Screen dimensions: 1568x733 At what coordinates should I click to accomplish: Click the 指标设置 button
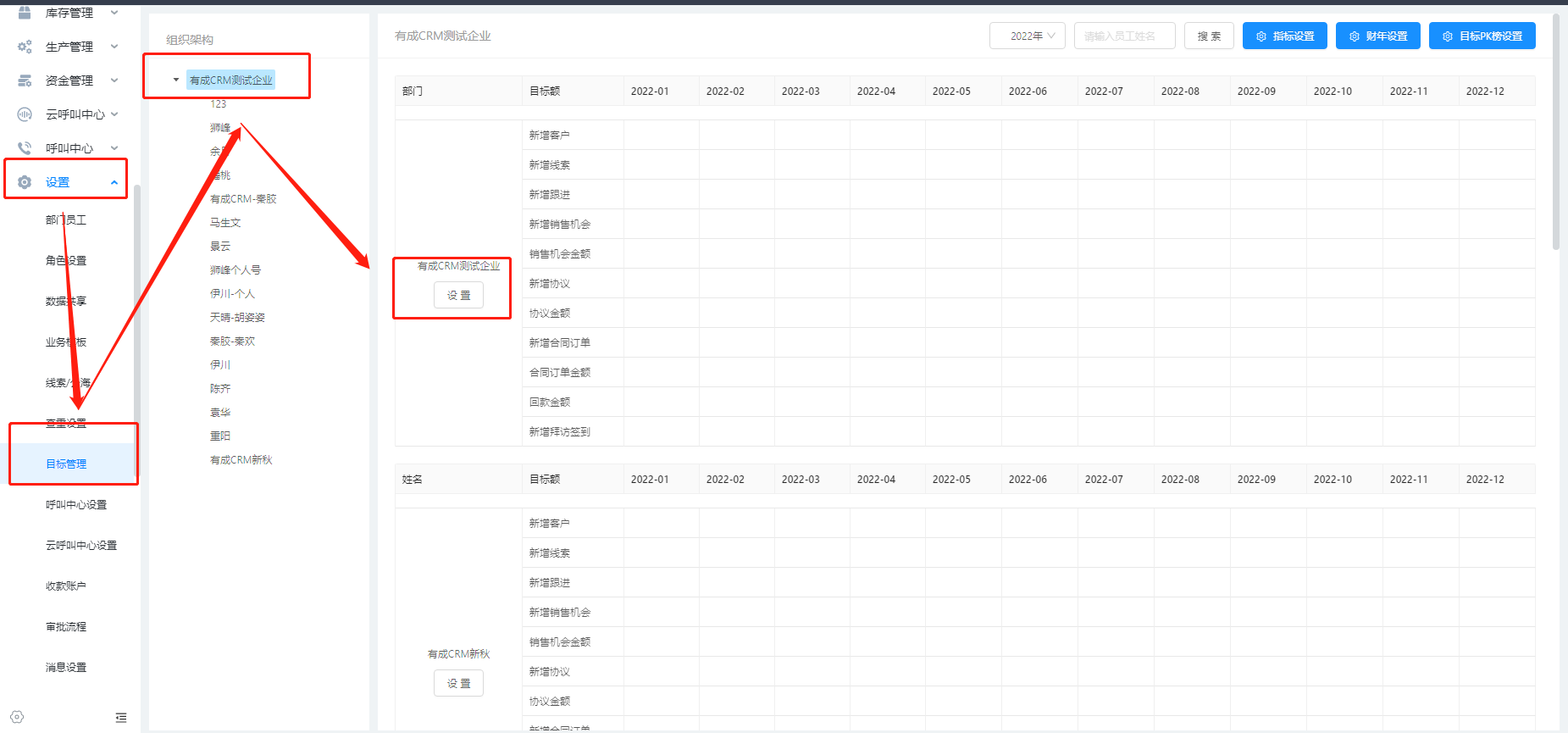(1285, 36)
